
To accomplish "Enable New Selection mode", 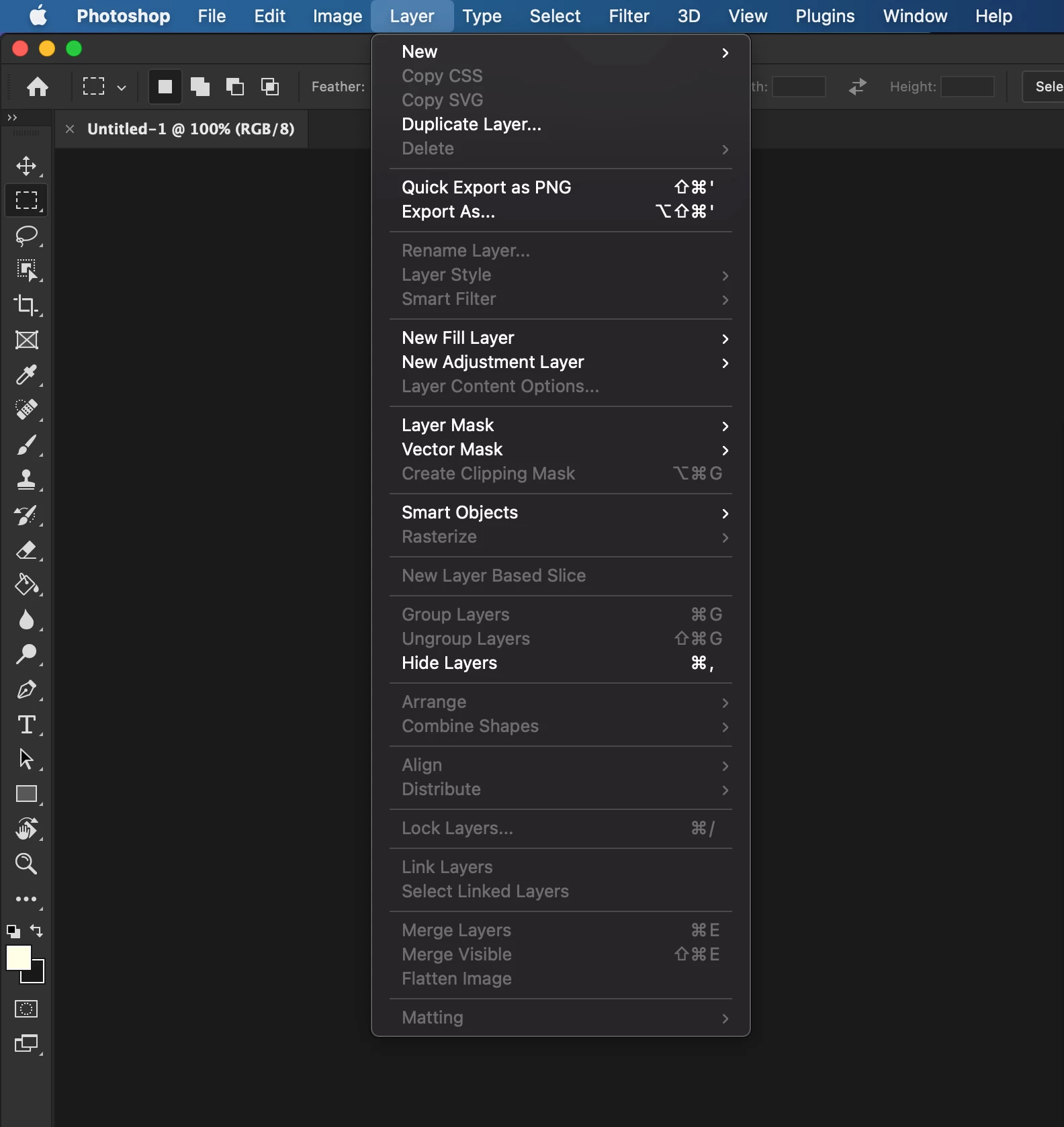I will [165, 87].
